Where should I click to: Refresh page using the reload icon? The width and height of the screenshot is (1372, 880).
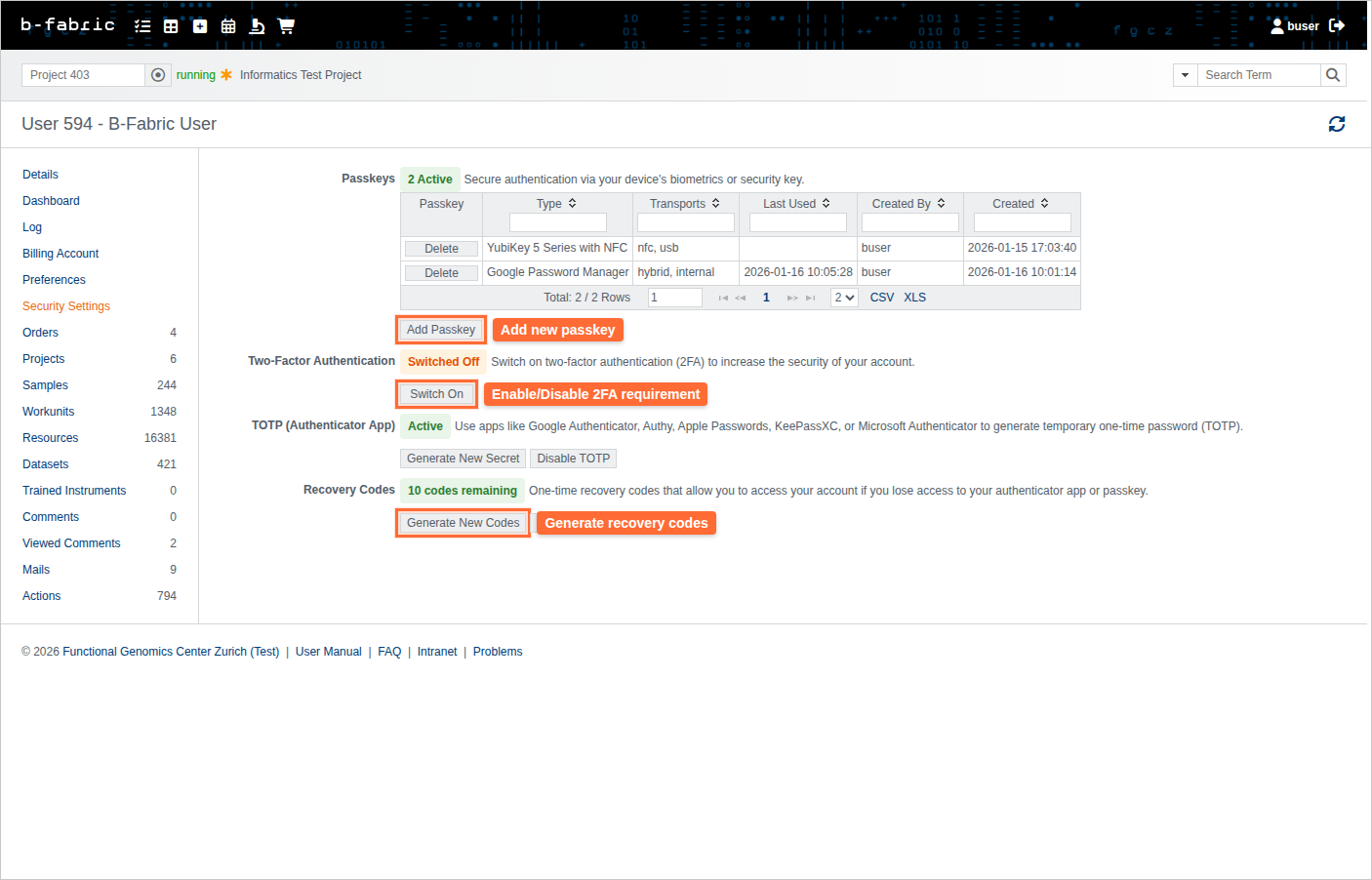1337,124
